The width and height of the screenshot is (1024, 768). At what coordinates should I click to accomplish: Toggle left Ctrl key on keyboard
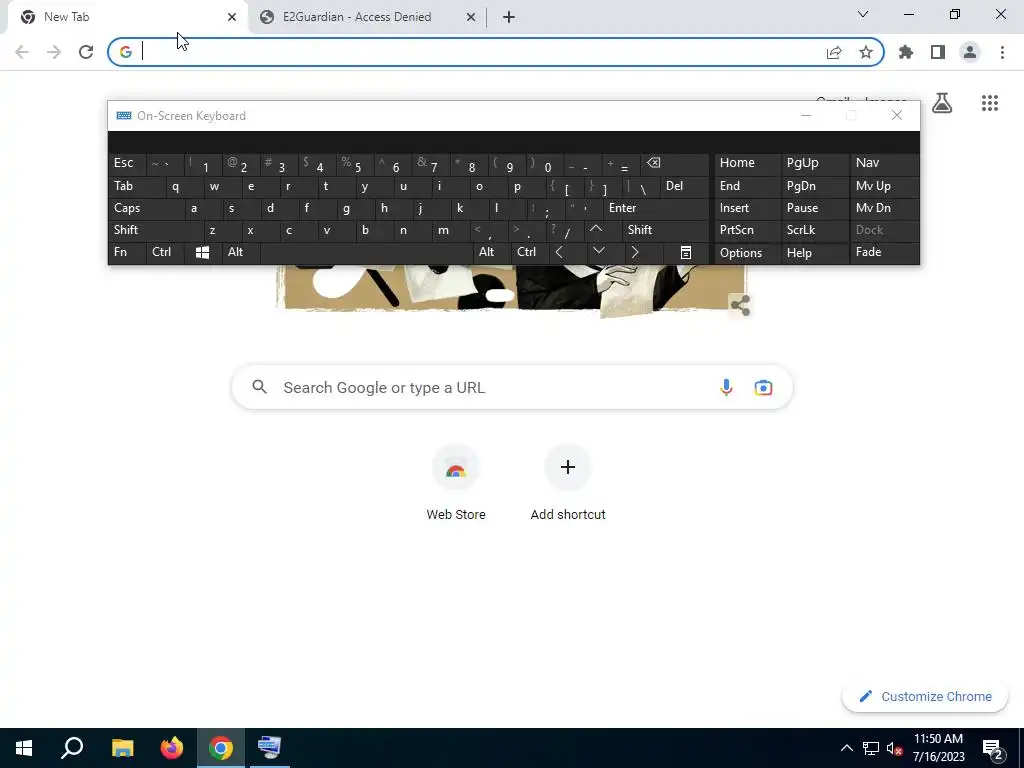[x=165, y=252]
